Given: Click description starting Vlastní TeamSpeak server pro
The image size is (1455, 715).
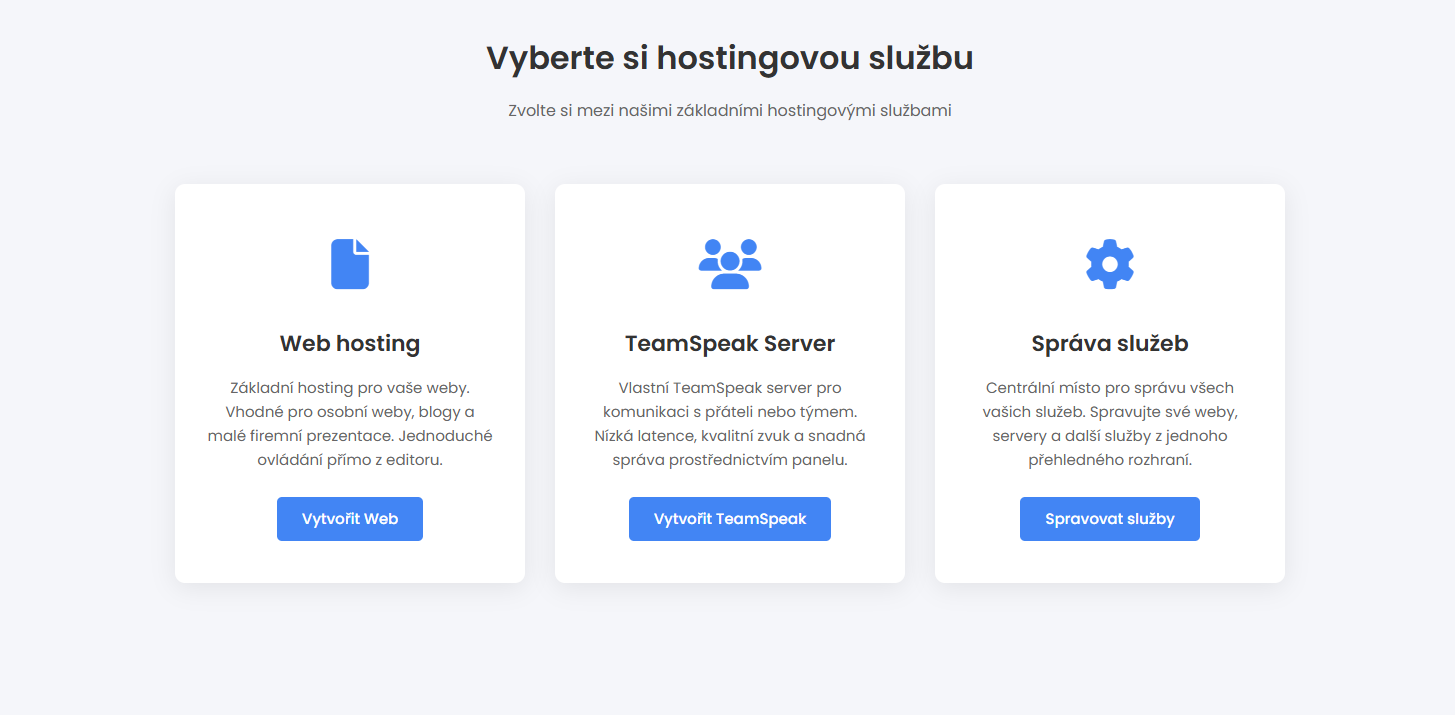Looking at the screenshot, I should [x=730, y=424].
